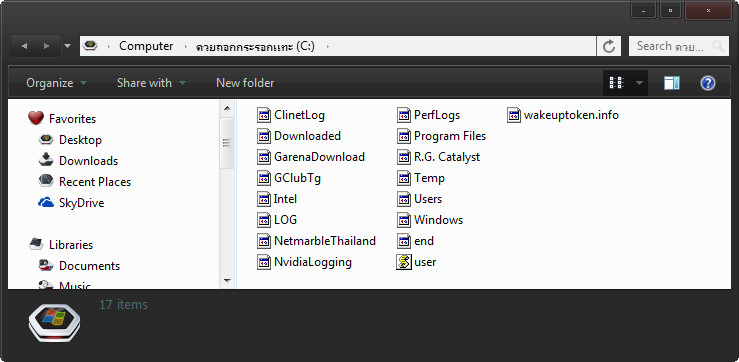Click the search magnifier icon
Screen dimensions: 739x362
point(718,46)
